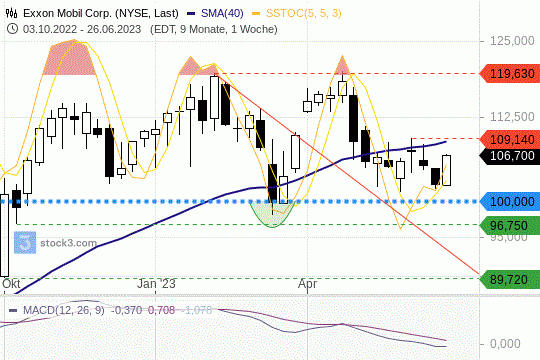The width and height of the screenshot is (540, 360).
Task: Click the (EDT, 9 Monate, 1 Woche) text
Action: [214, 29]
